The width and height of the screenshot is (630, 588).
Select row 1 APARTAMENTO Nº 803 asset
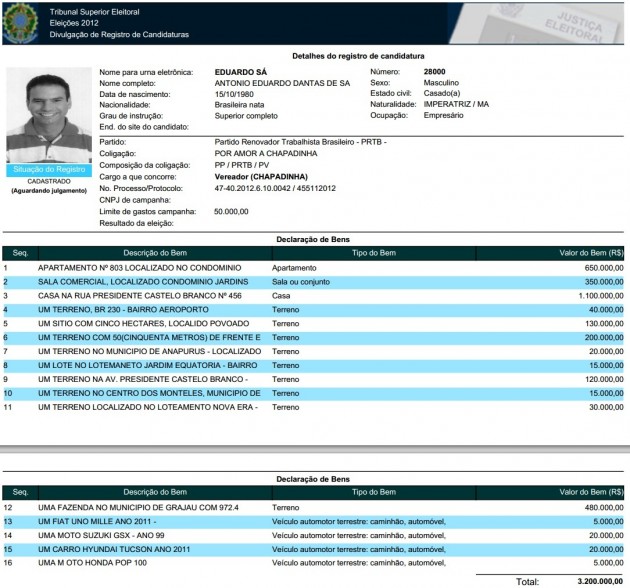point(149,268)
